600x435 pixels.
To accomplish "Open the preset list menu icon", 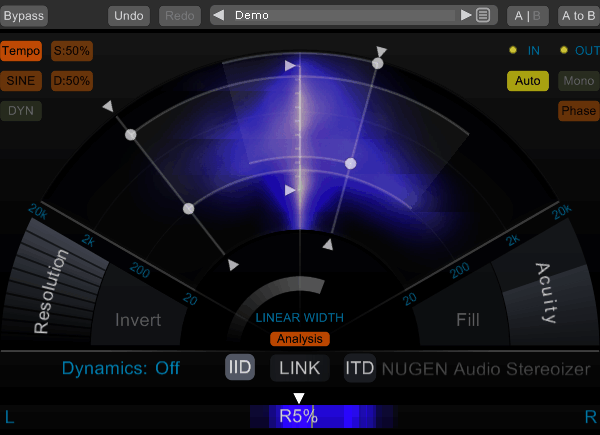I will click(x=484, y=16).
